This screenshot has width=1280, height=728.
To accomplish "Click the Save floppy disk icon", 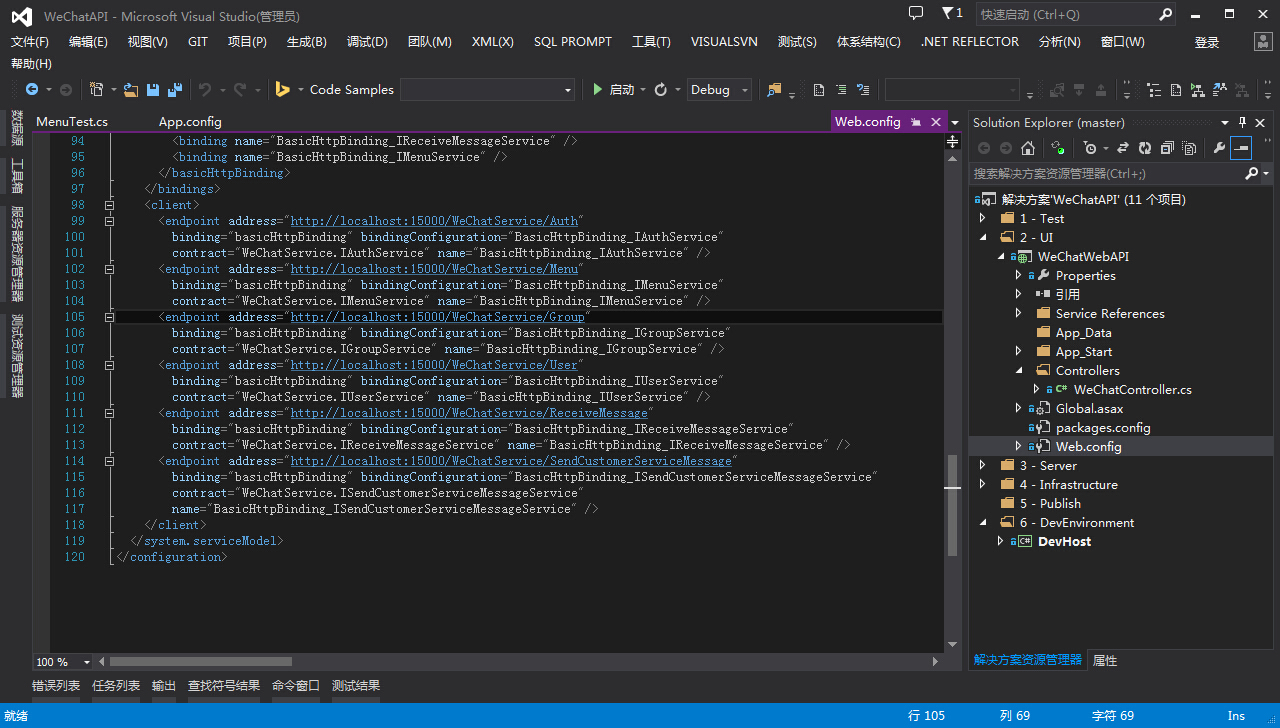I will pos(153,89).
